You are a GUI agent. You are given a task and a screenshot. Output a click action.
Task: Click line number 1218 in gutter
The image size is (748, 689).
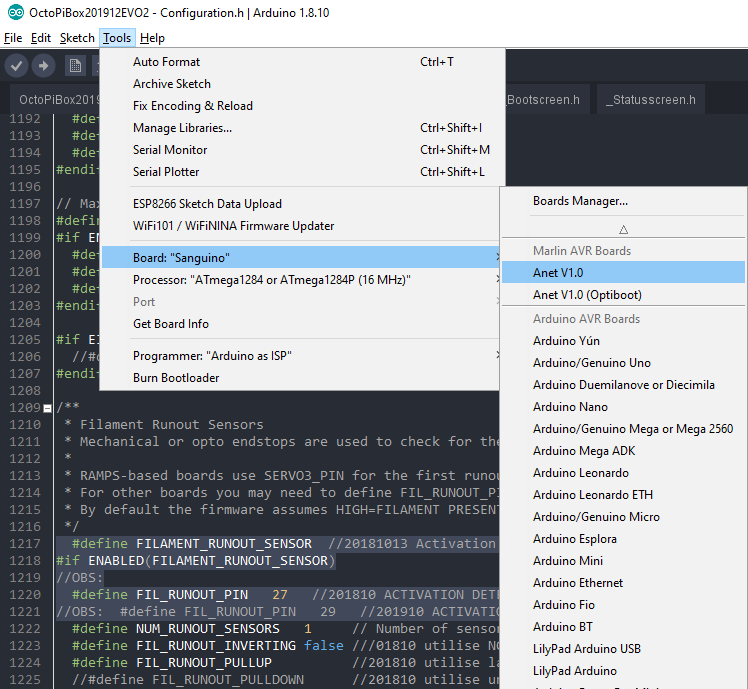point(25,561)
